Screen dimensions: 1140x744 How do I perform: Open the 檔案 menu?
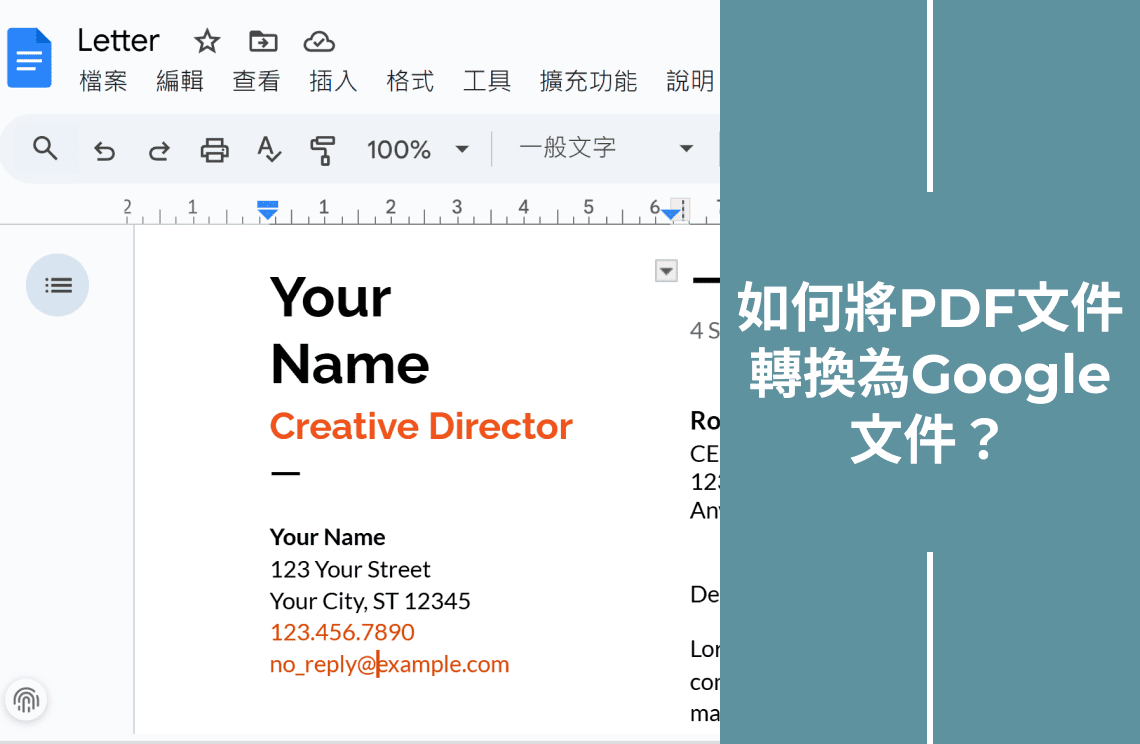103,81
